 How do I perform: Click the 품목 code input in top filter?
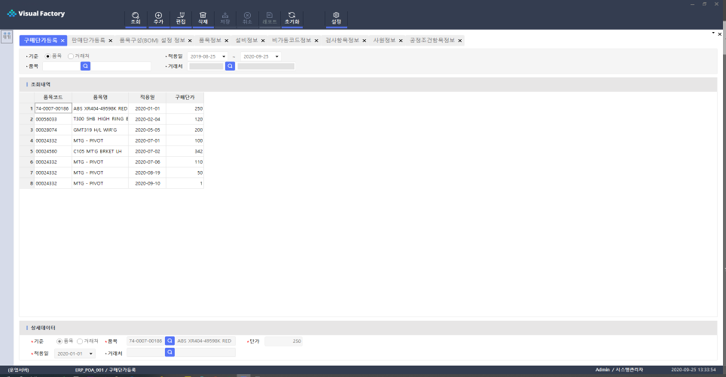tap(62, 66)
